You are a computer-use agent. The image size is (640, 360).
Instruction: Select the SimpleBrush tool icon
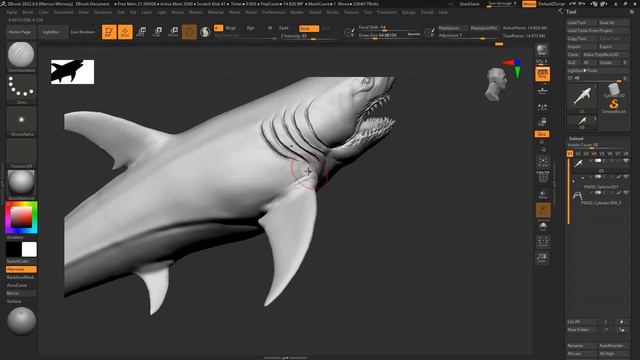[x=614, y=106]
